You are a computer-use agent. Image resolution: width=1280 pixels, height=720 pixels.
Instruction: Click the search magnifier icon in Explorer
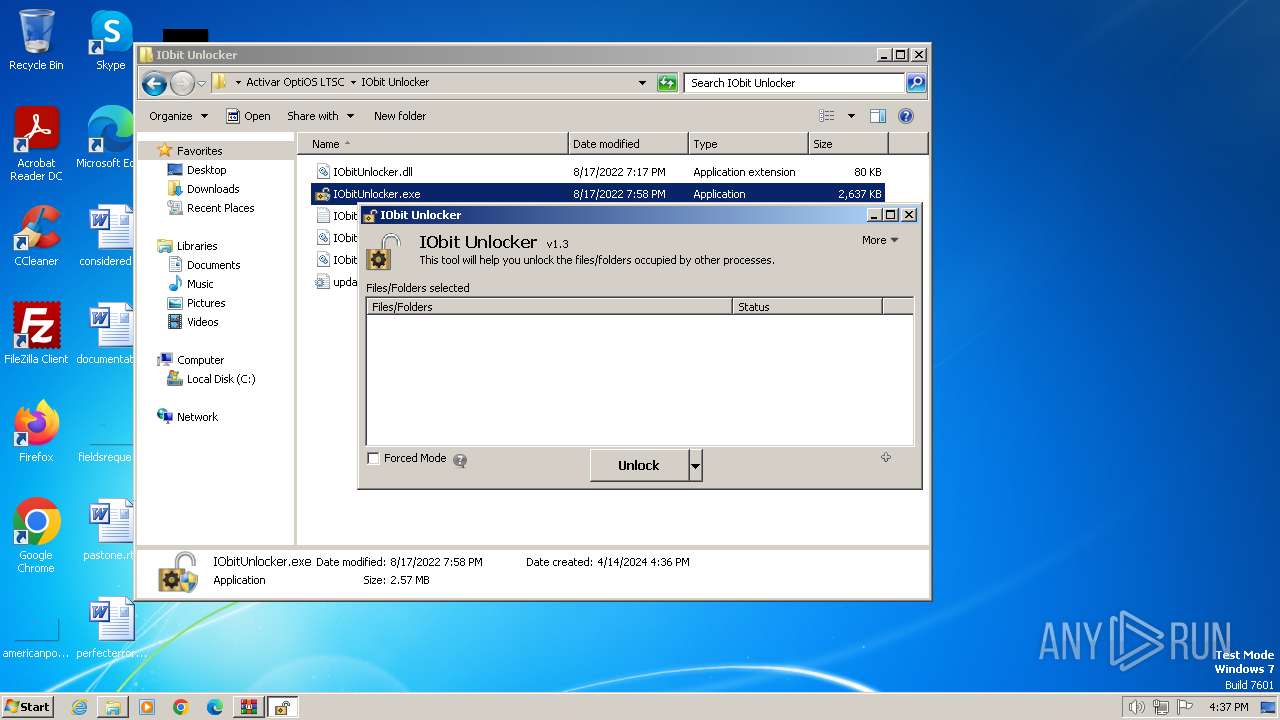tap(916, 83)
